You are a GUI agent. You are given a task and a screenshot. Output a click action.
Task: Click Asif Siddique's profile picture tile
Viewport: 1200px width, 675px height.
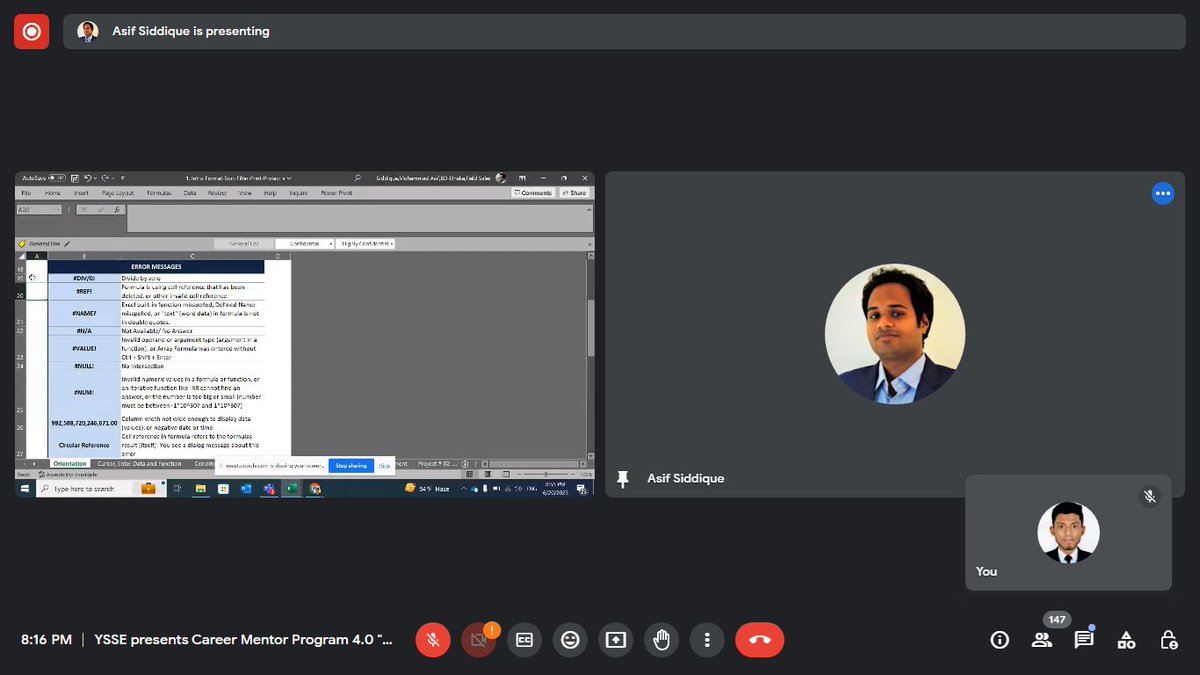coord(895,334)
